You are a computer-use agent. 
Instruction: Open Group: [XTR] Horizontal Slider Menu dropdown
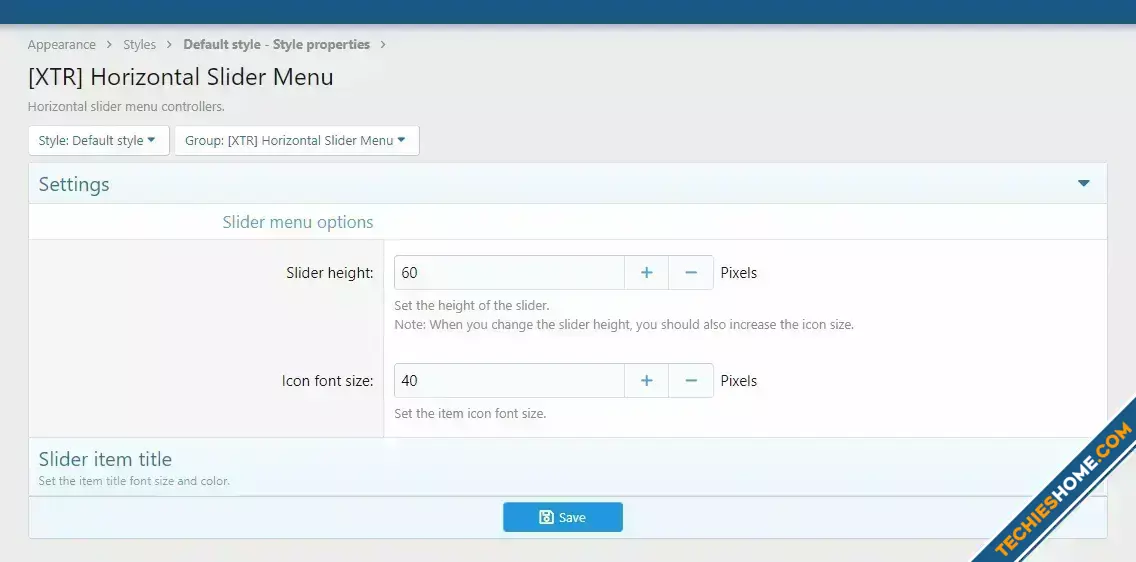coord(296,141)
